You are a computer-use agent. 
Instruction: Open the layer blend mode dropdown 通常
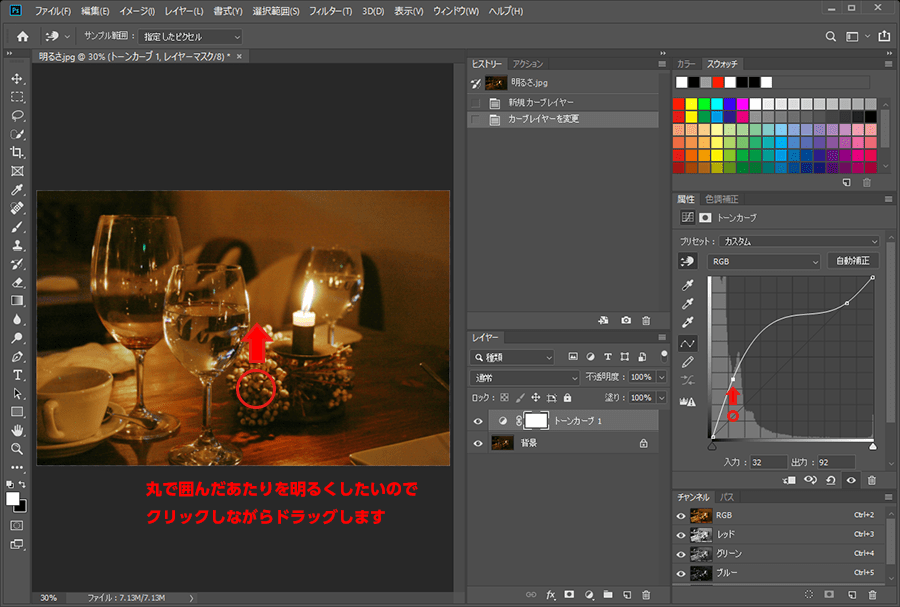coord(524,377)
